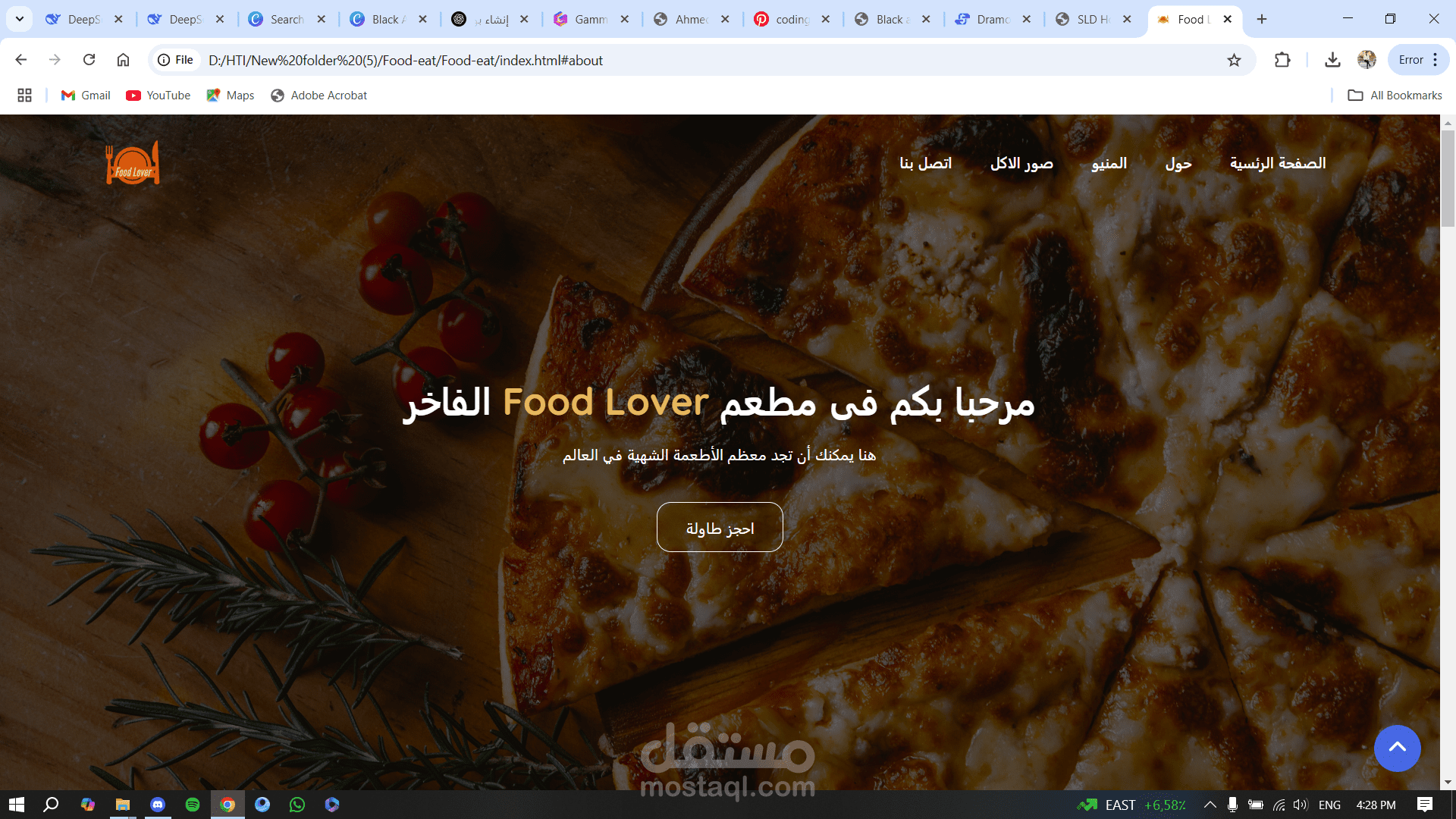
Task: Click the احجز طاولة reservation button
Action: pos(720,527)
